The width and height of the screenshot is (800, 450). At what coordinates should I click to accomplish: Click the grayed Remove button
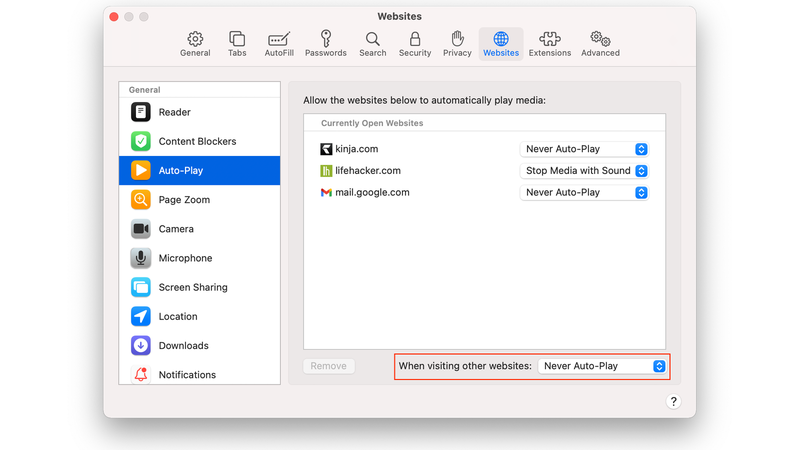coord(329,366)
